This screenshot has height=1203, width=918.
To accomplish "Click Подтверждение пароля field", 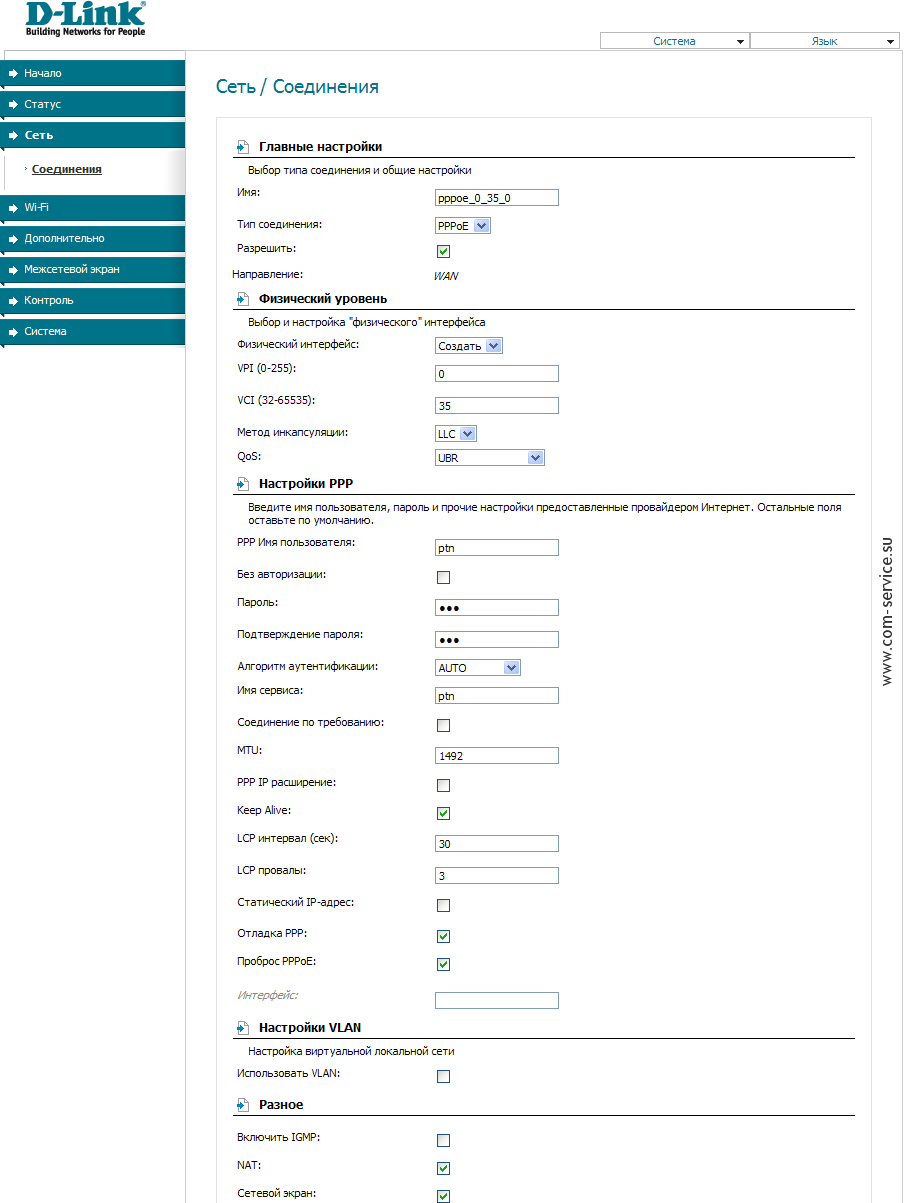I will click(497, 640).
